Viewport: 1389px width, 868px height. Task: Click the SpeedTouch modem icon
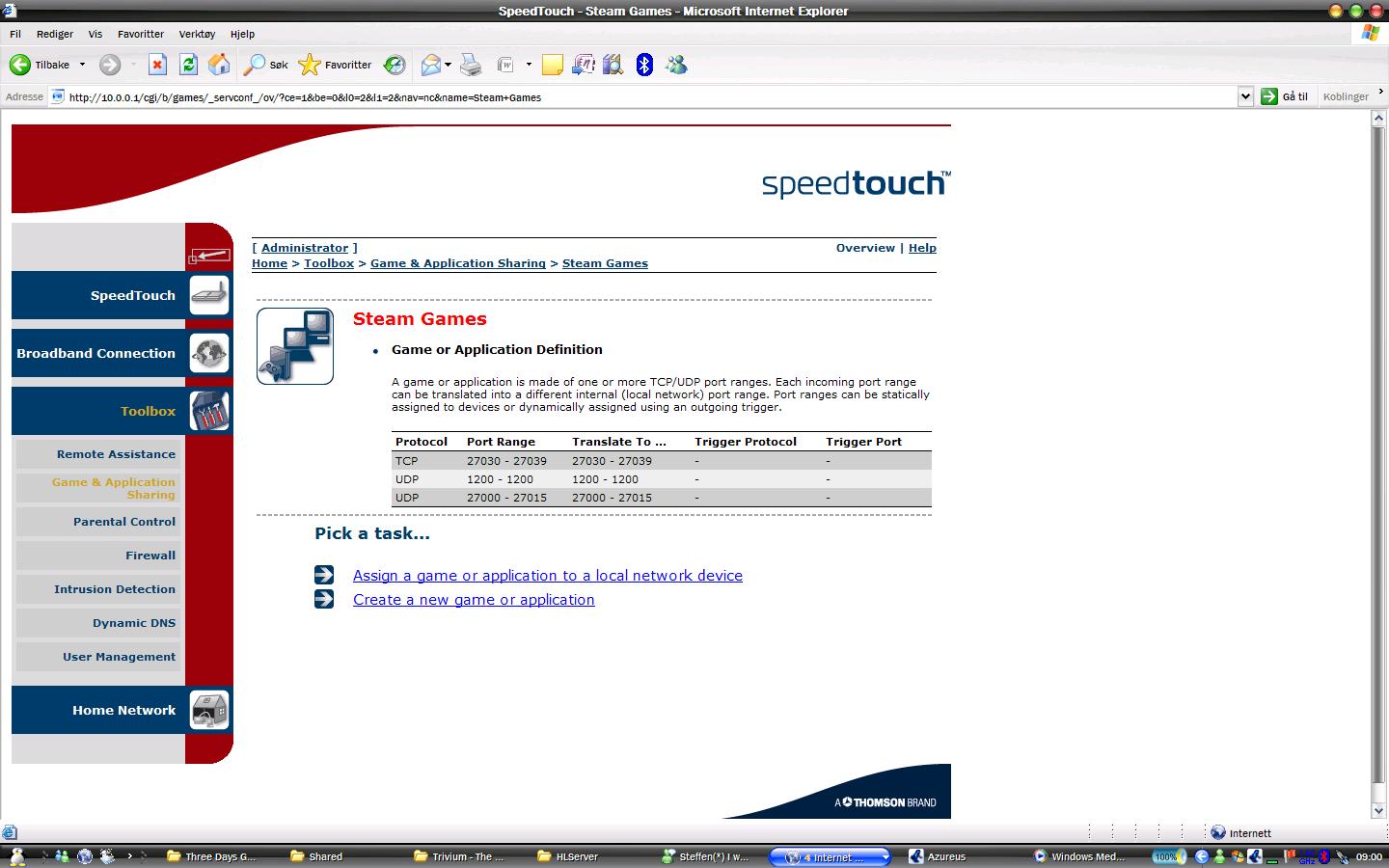209,295
